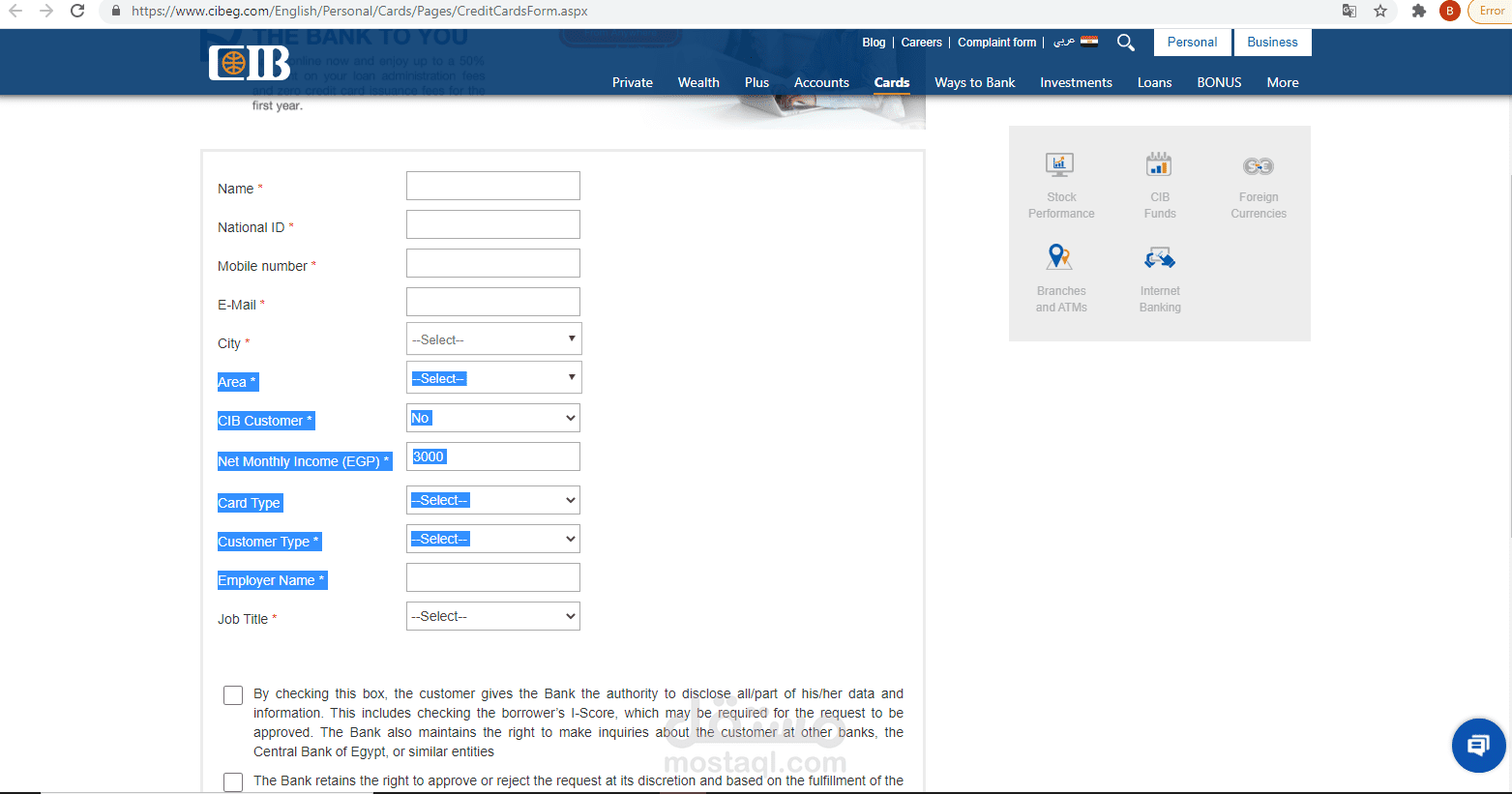Image resolution: width=1512 pixels, height=794 pixels.
Task: Open the Careers link
Action: pos(921,43)
